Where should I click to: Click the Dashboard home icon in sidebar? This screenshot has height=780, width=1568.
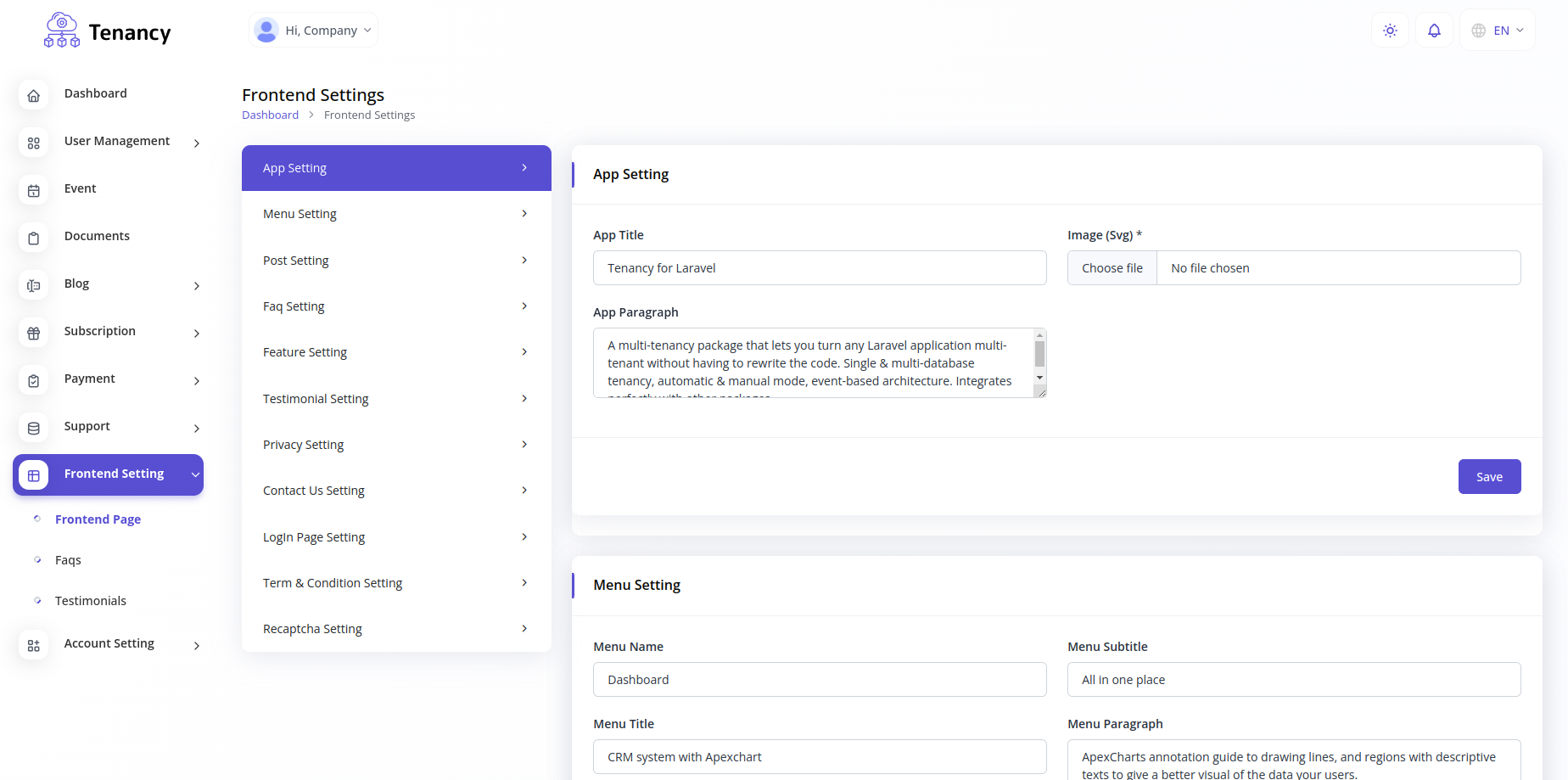pos(34,96)
